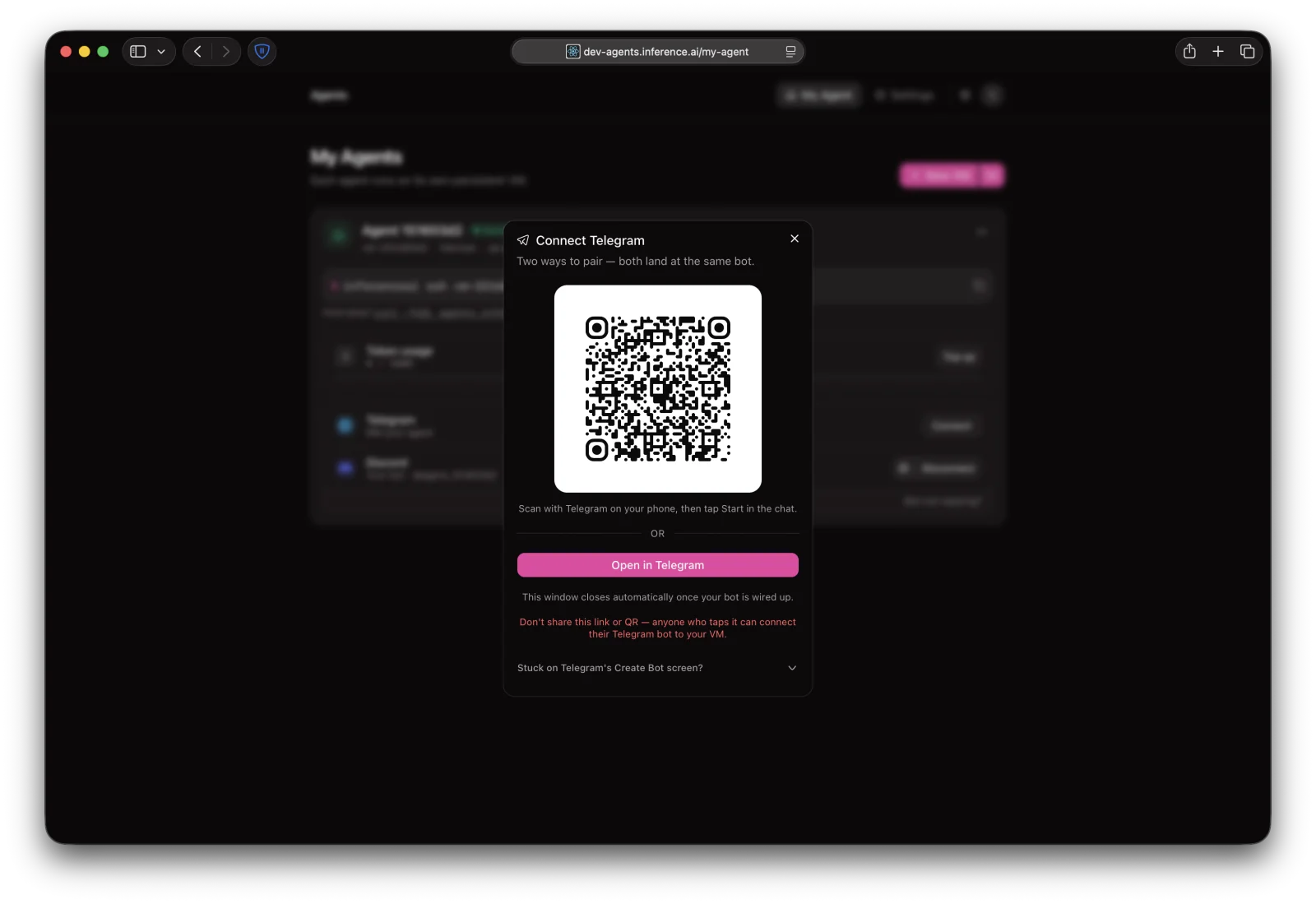Click the Open in Telegram button

point(658,565)
